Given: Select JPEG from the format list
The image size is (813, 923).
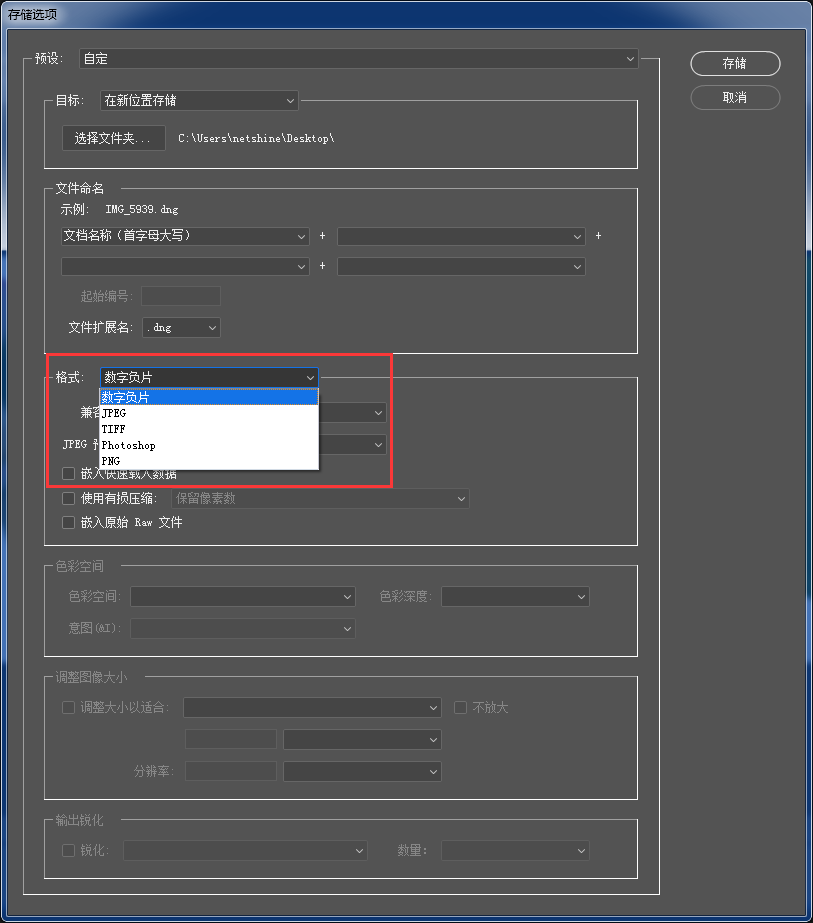Looking at the screenshot, I should click(x=209, y=413).
